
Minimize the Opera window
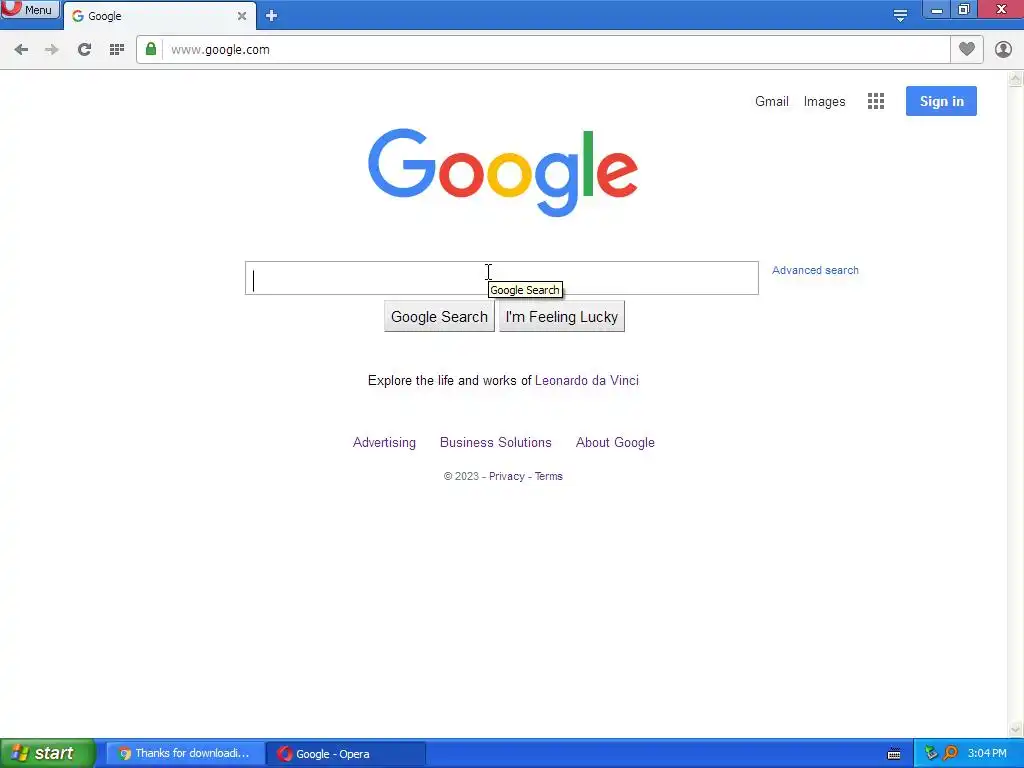click(936, 9)
